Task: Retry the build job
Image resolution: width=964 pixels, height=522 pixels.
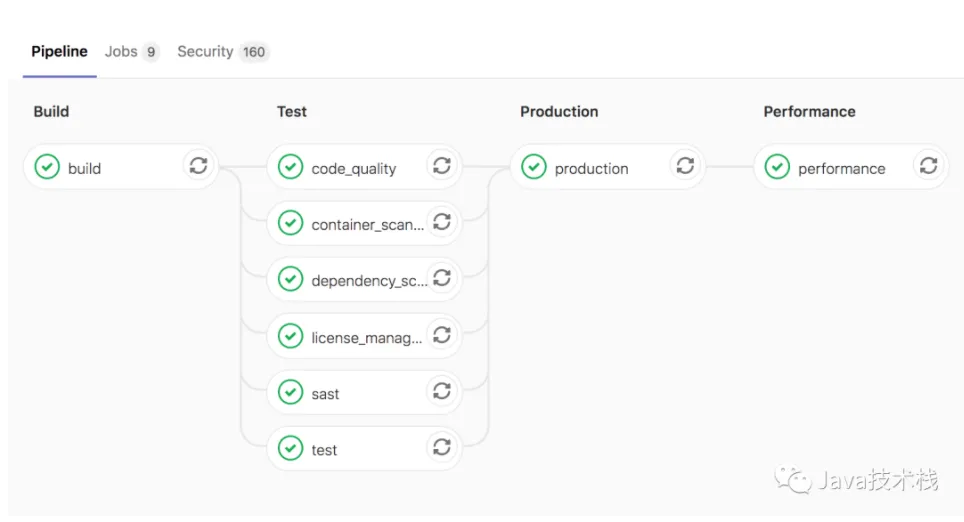Action: 198,166
